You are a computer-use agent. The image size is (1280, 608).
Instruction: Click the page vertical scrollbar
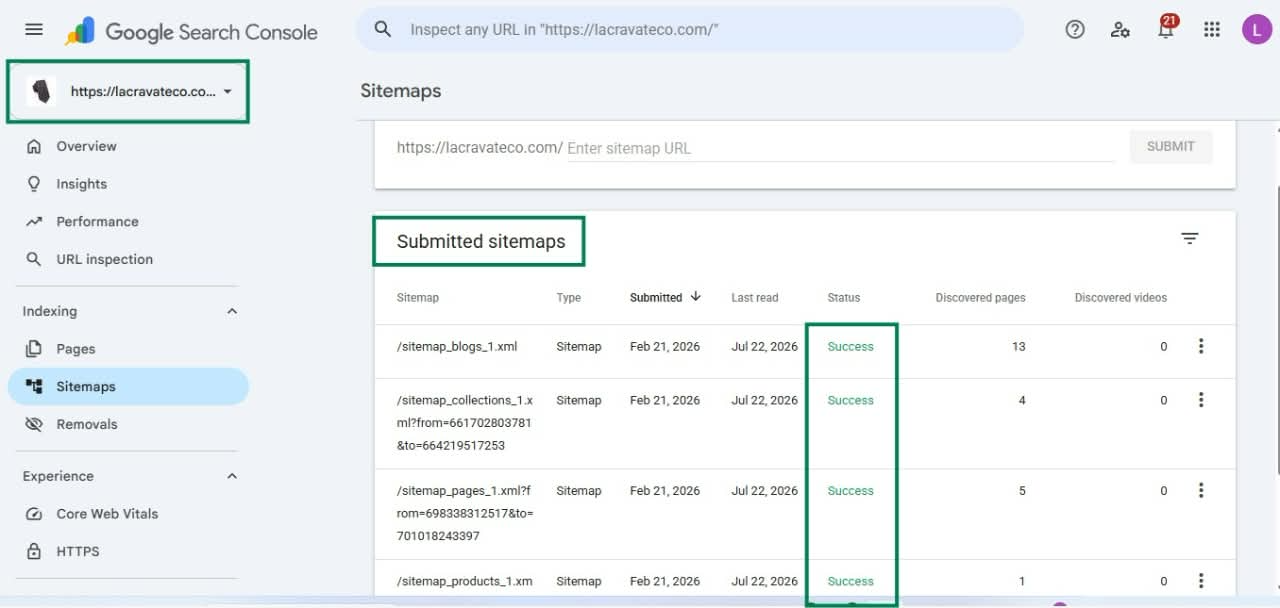pos(1276,330)
